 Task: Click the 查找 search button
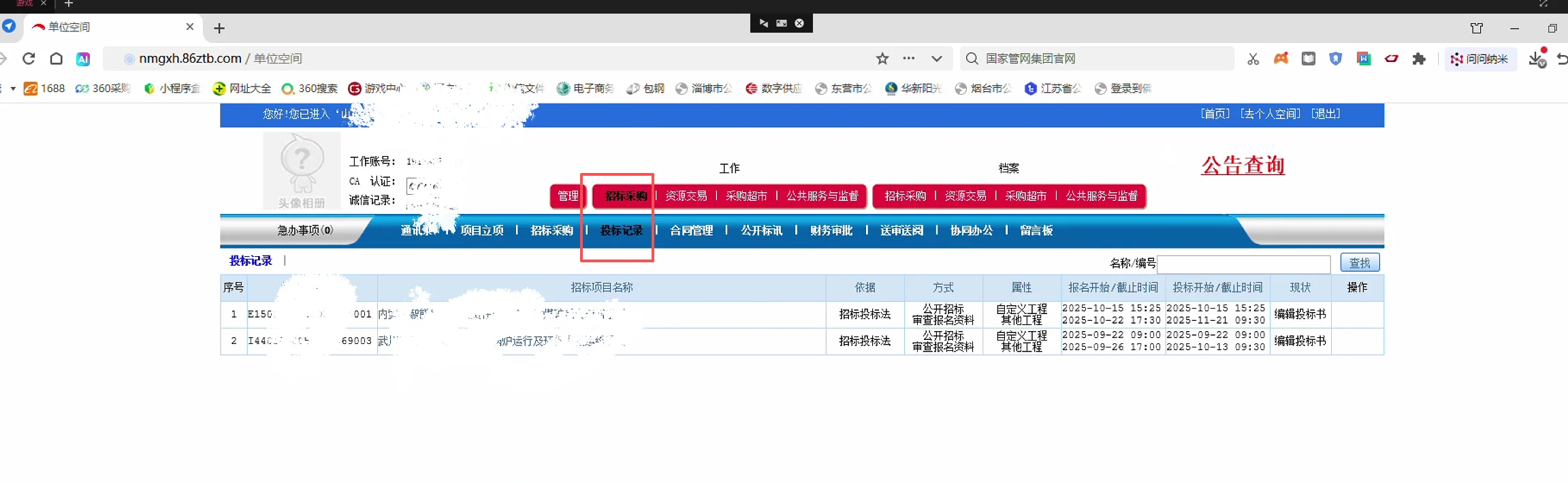[1360, 263]
